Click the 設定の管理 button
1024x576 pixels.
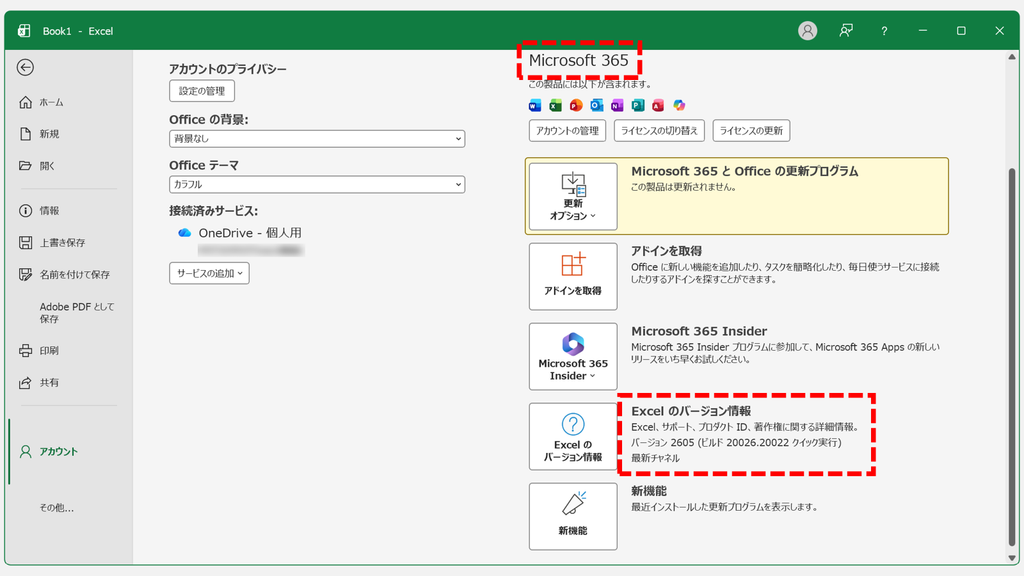(x=202, y=91)
